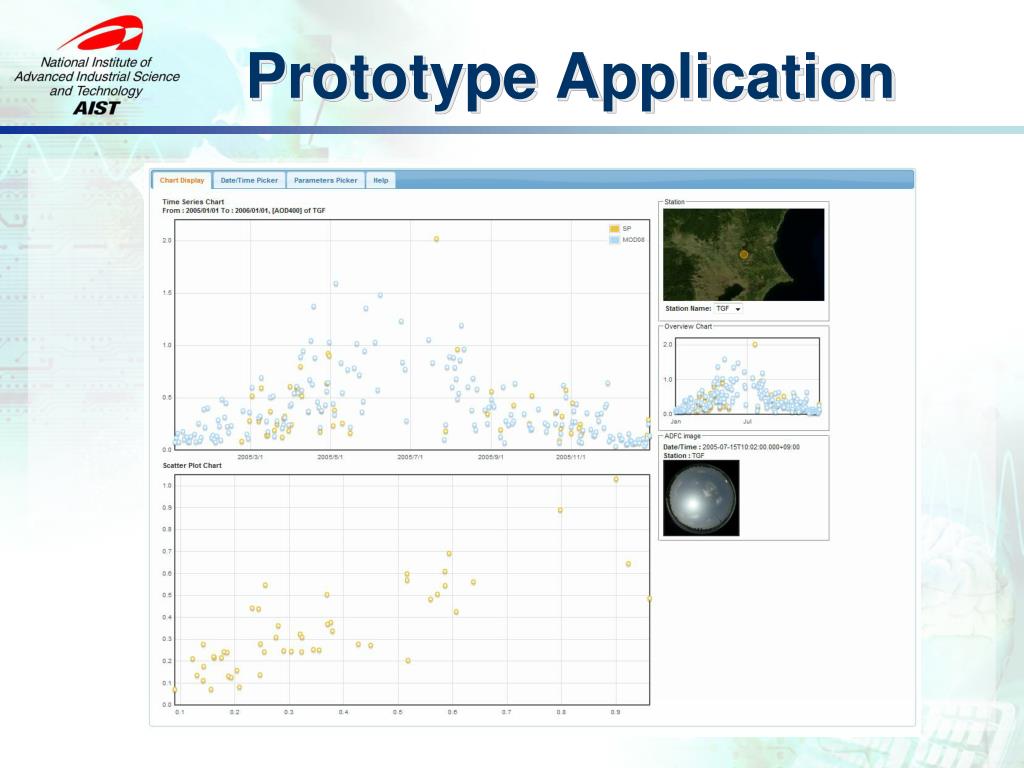Click the '2005/5/1' axis label
The width and height of the screenshot is (1024, 768).
330,457
